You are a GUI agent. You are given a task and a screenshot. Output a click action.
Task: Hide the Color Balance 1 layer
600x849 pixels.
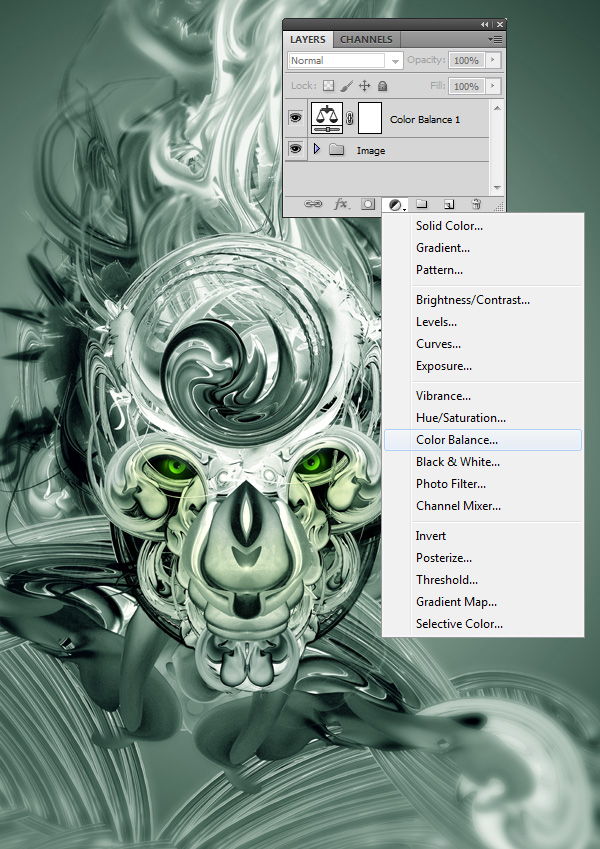[x=295, y=118]
